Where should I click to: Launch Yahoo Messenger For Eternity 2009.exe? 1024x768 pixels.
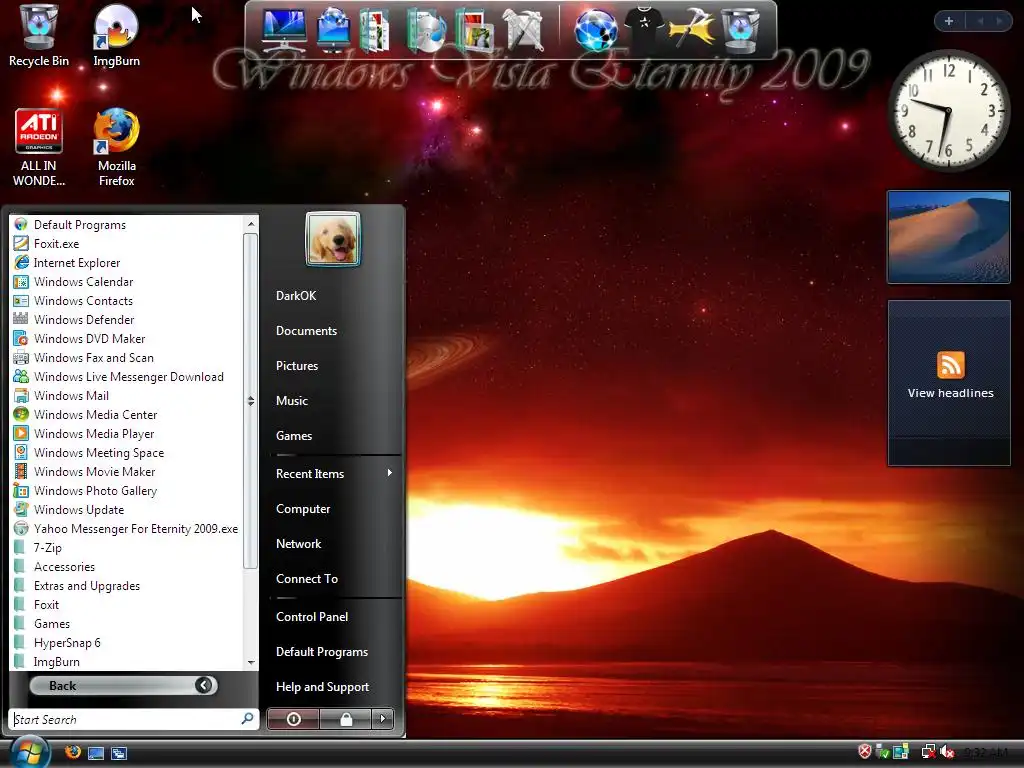point(127,528)
